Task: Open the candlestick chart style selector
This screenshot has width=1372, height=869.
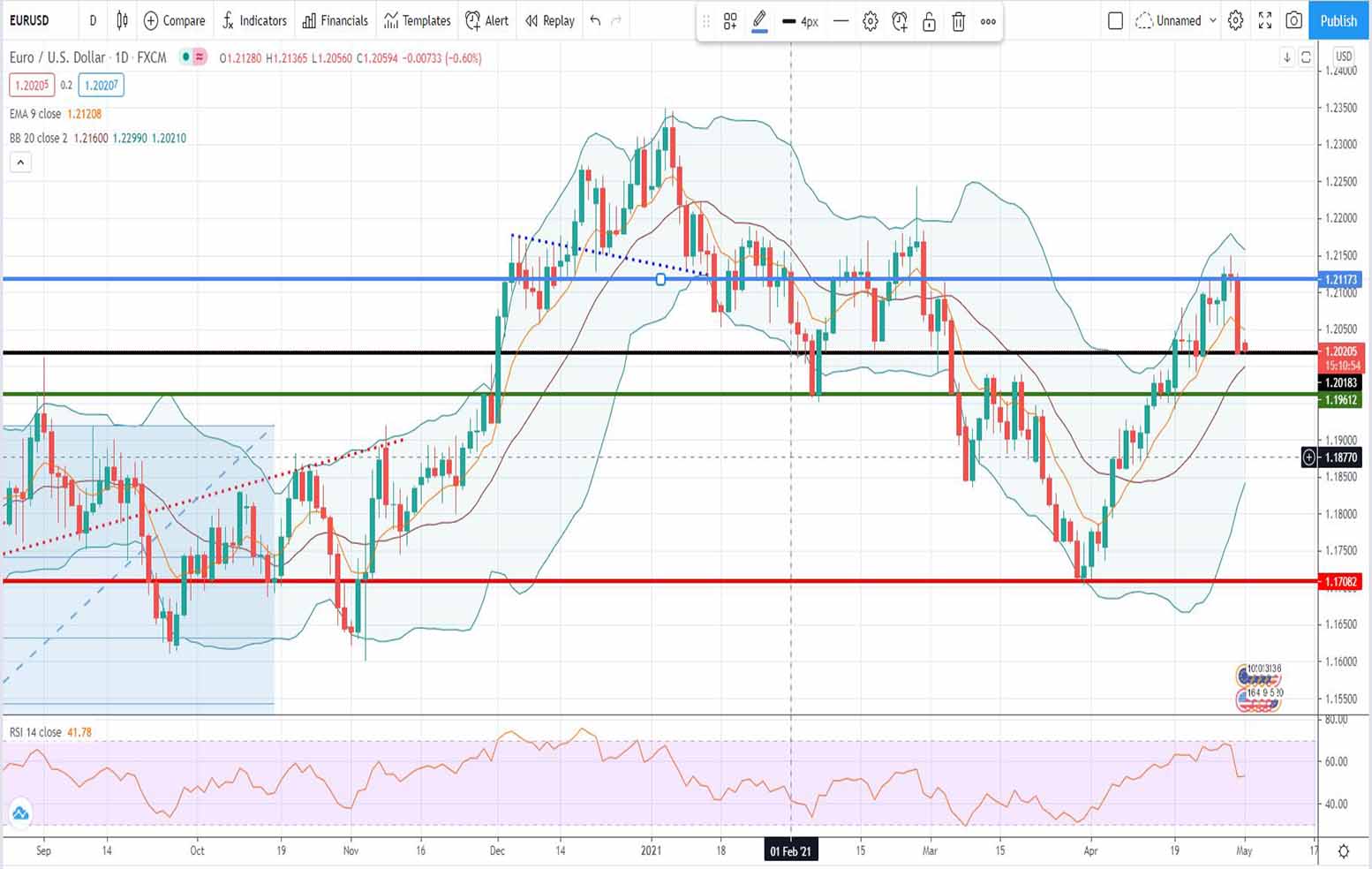Action: pos(122,20)
